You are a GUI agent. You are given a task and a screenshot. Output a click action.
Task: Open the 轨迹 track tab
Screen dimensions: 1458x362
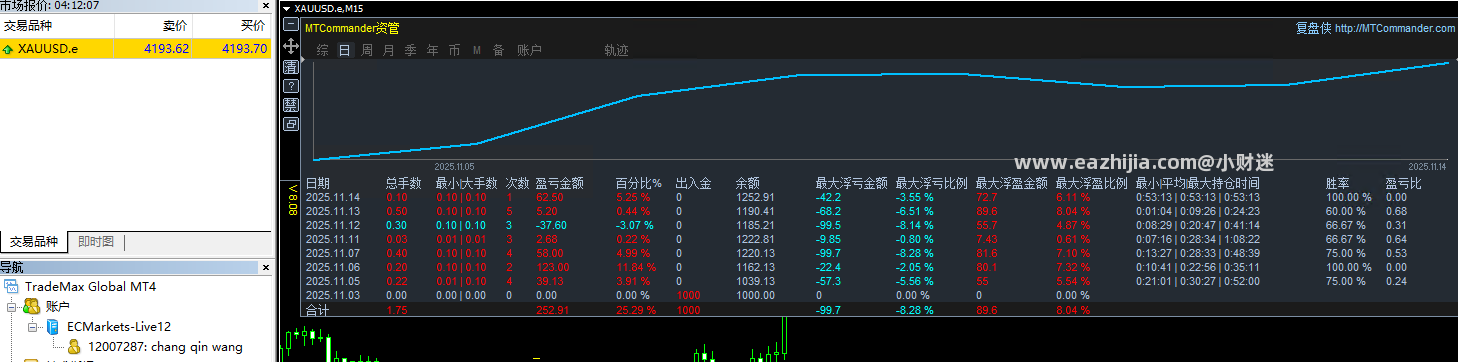tap(617, 50)
